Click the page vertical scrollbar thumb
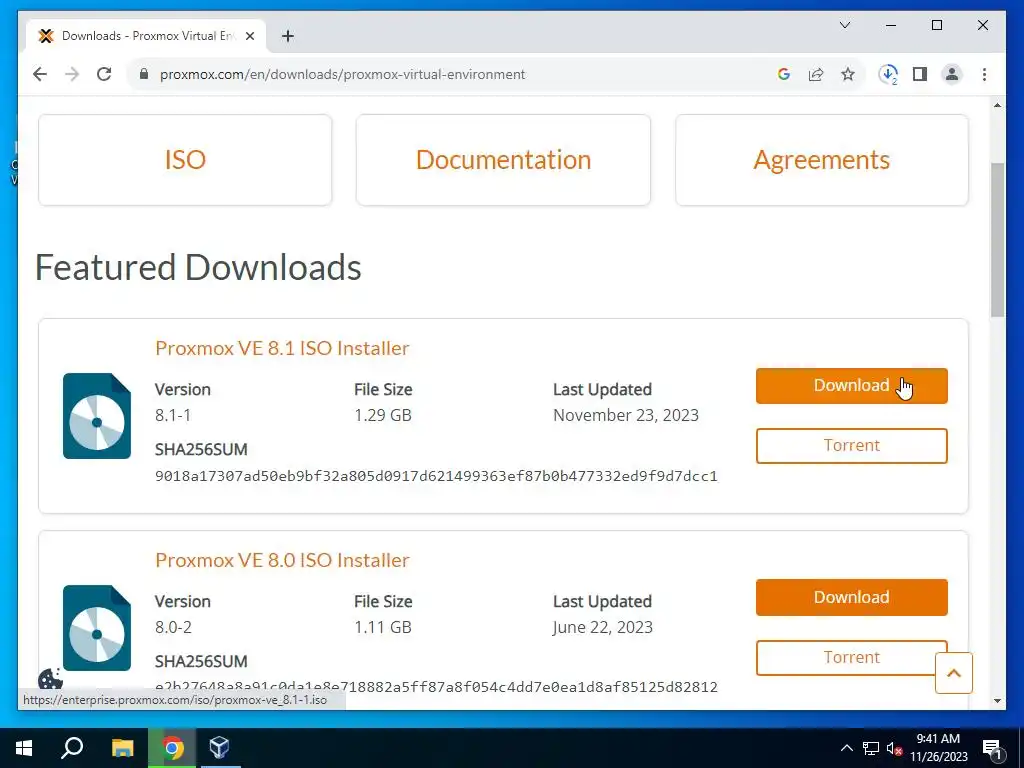Viewport: 1024px width, 768px height. (x=997, y=240)
